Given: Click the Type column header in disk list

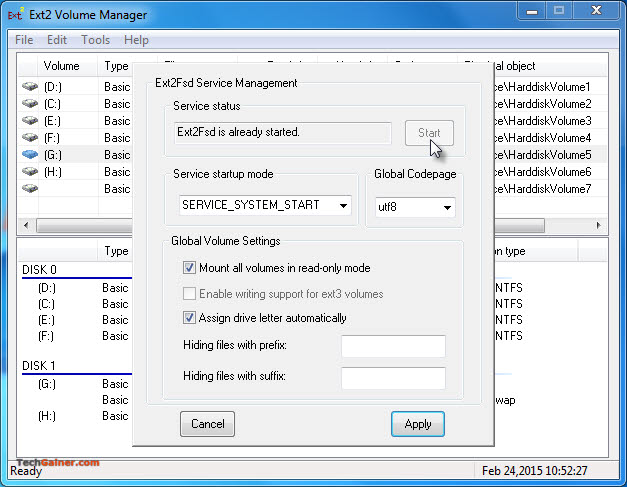Looking at the screenshot, I should pos(116,251).
